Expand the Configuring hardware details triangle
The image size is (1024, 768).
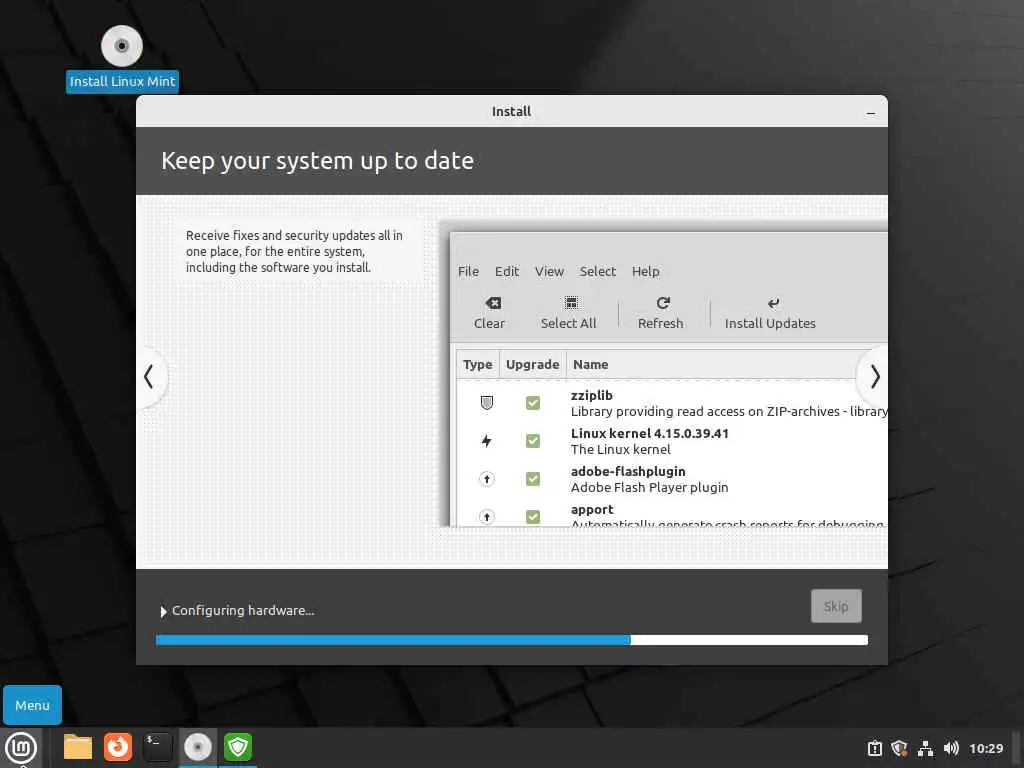163,611
